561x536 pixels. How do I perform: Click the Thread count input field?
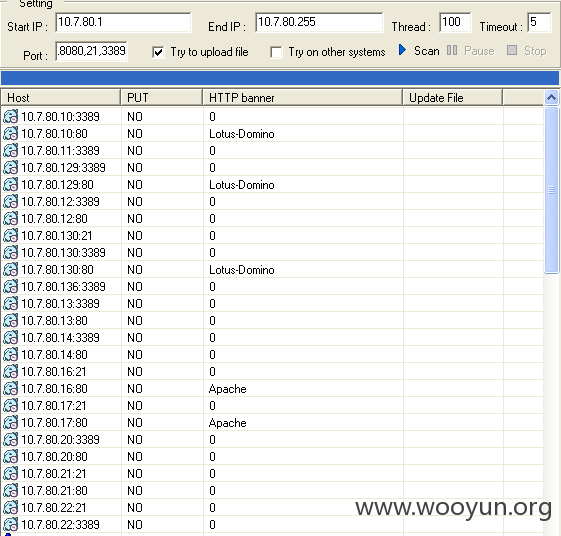[x=455, y=22]
